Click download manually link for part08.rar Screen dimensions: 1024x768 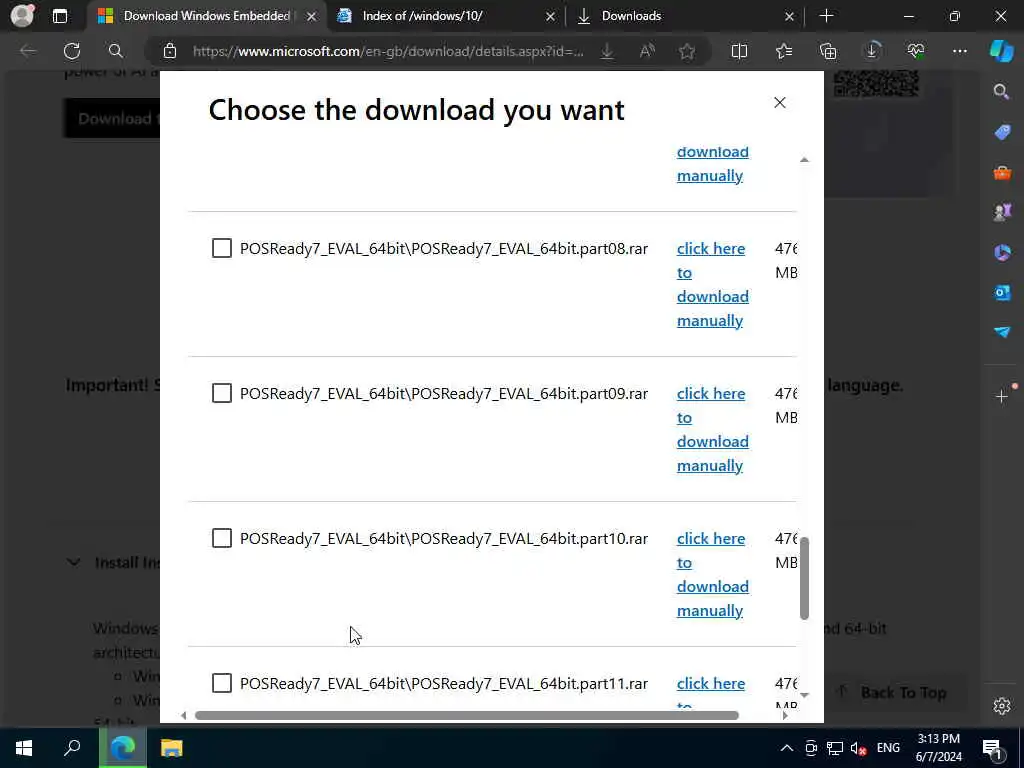(x=712, y=284)
